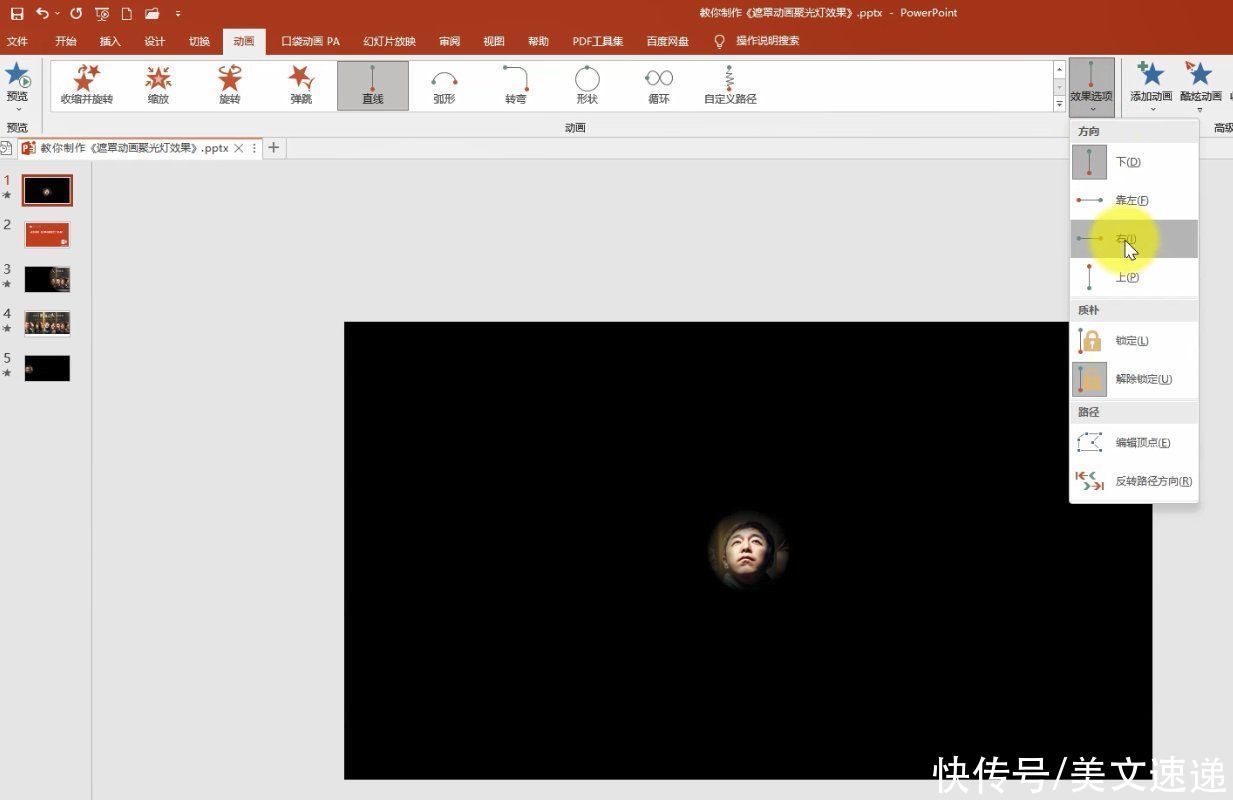
Task: Switch to the 切换 transitions ribbon tab
Action: pyautogui.click(x=199, y=41)
